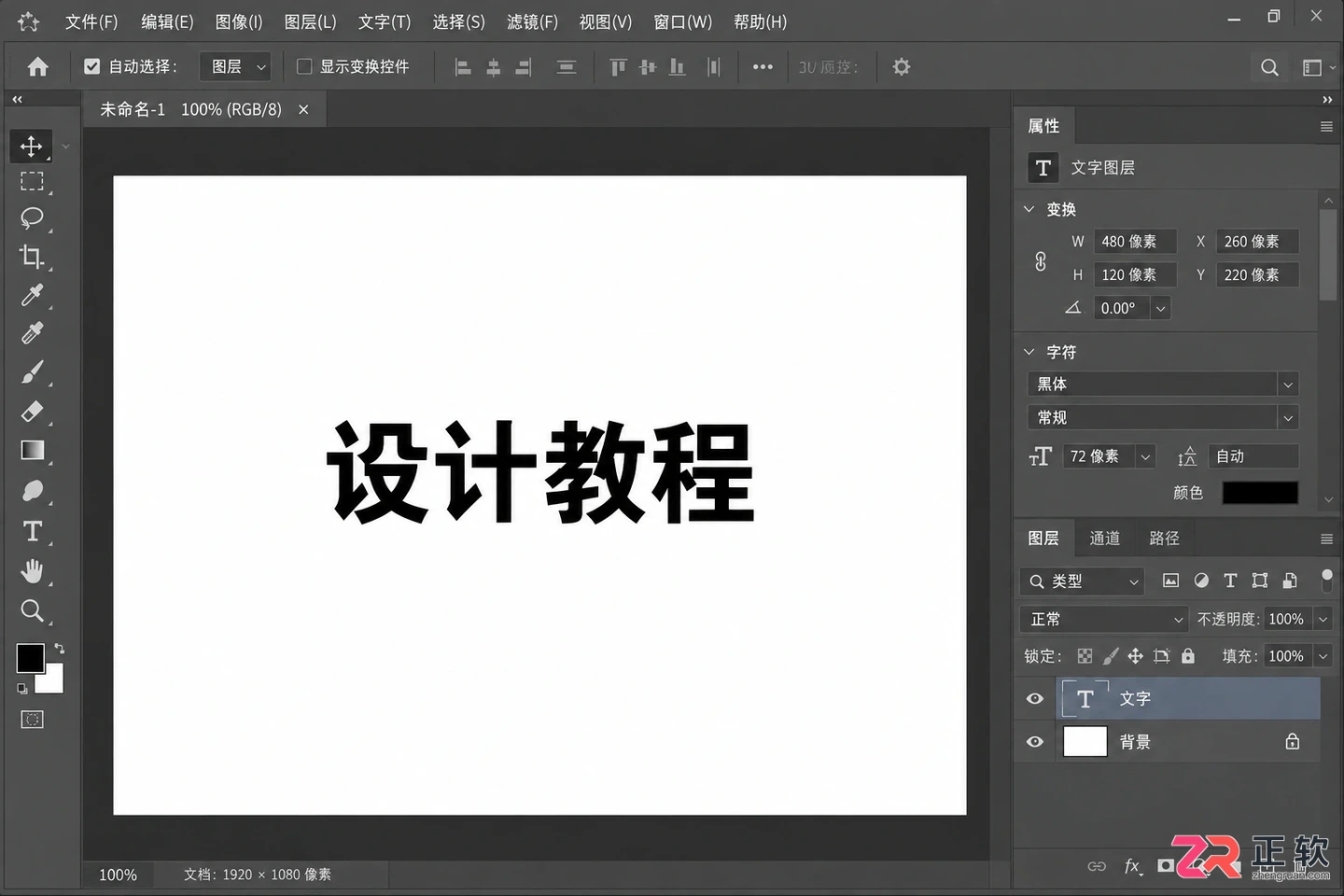This screenshot has height=896, width=1344.
Task: Select the Gradient tool
Action: (32, 451)
